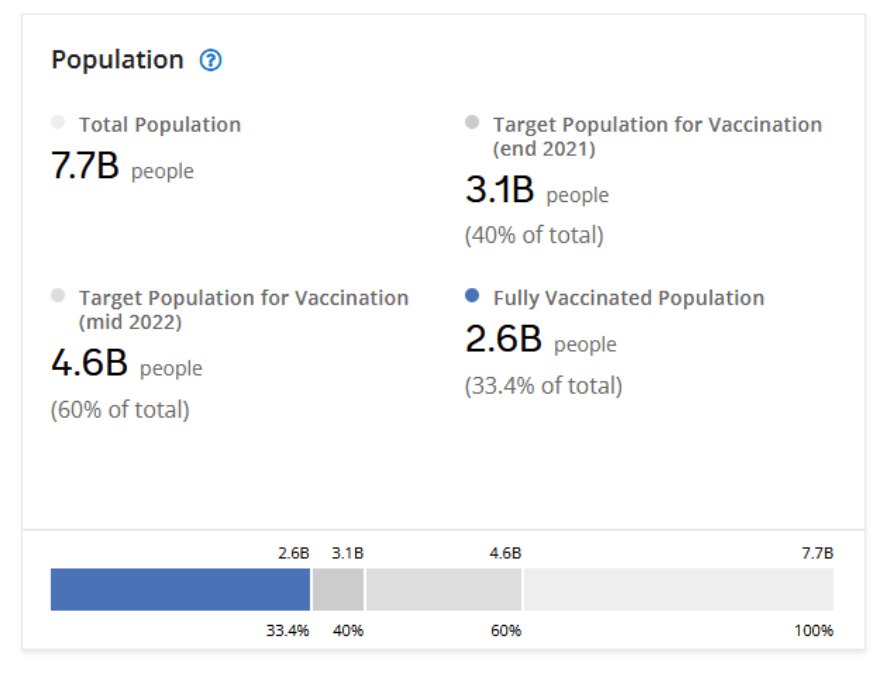880x674 pixels.
Task: Click the Total Population legend dot
Action: 58,123
